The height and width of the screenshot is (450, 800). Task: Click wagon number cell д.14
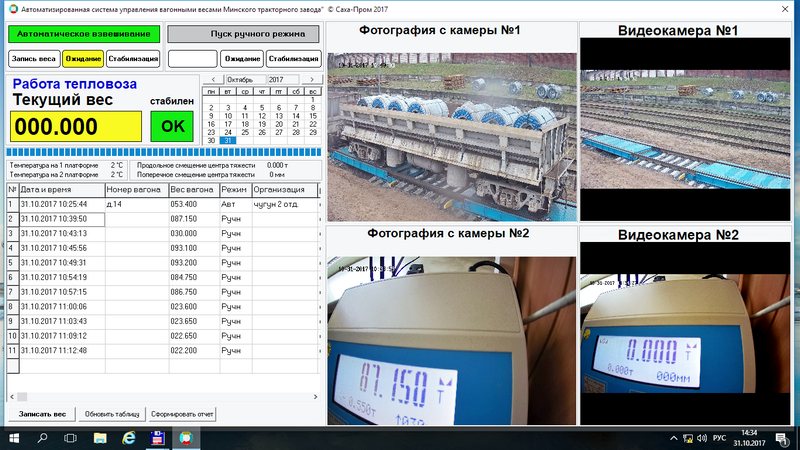click(137, 204)
